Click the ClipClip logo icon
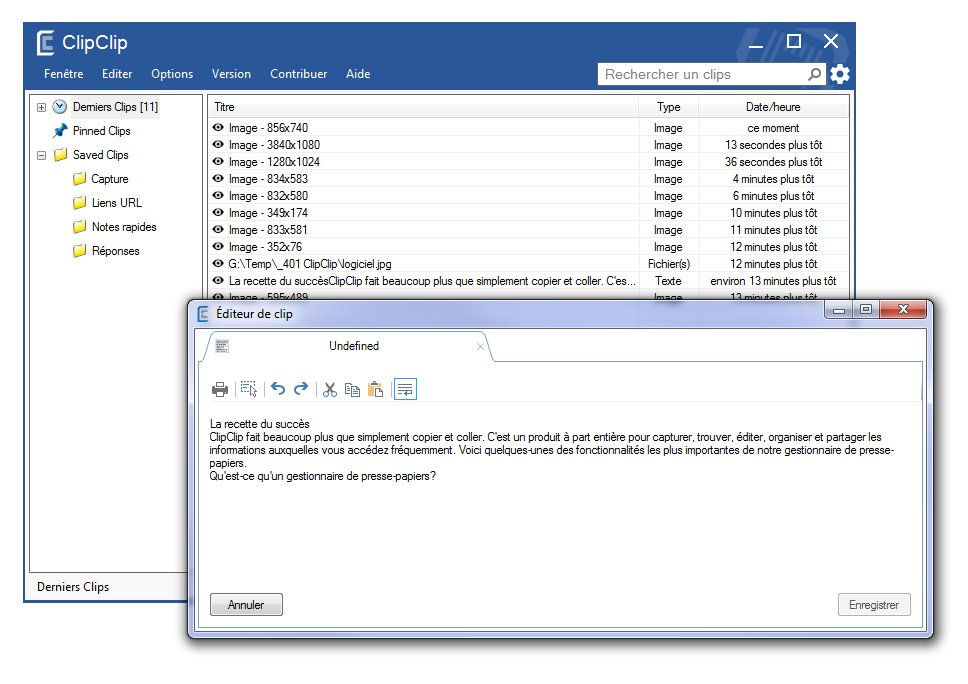Viewport: 968px width, 684px height. coord(46,43)
